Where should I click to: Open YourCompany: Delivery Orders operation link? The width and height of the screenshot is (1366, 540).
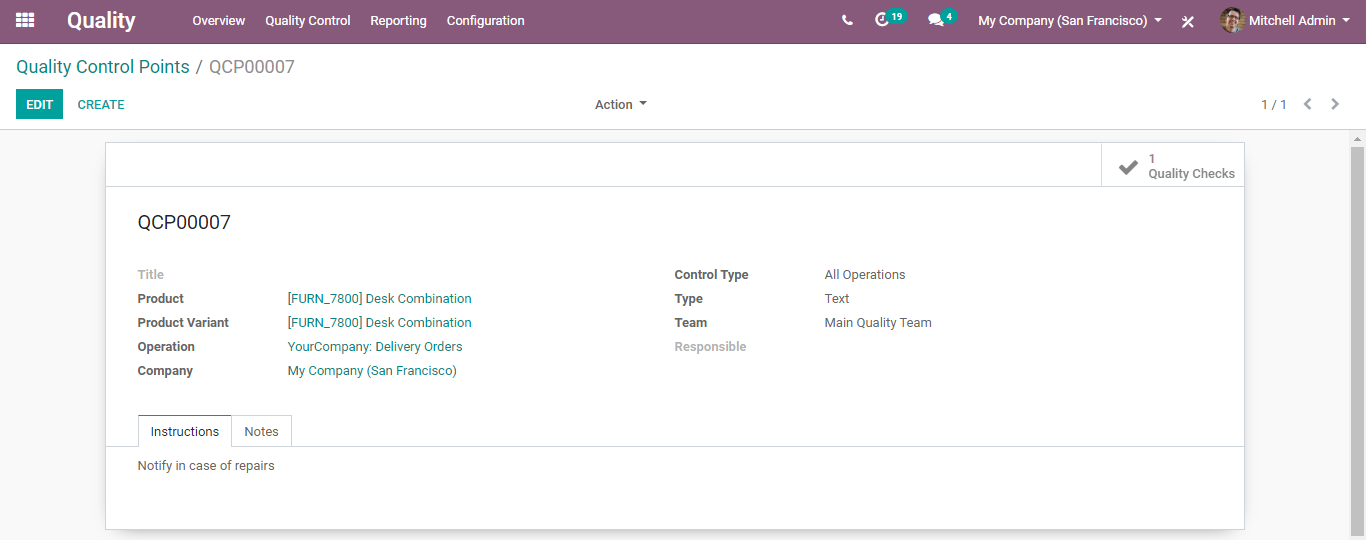375,346
